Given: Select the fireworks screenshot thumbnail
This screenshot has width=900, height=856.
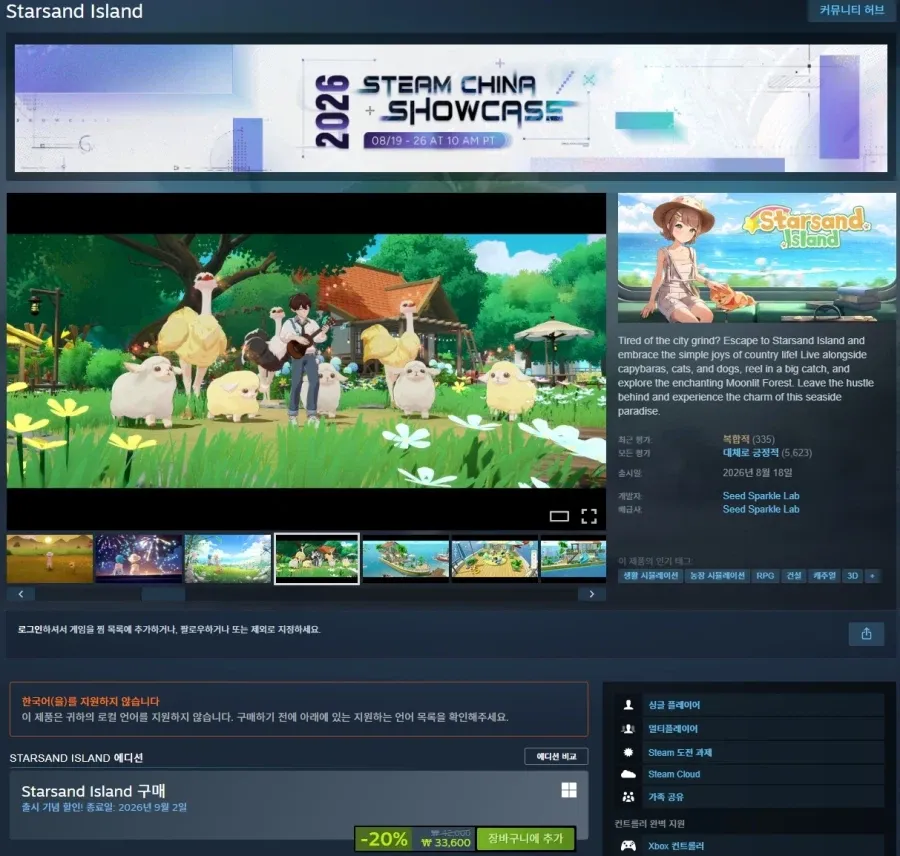Looking at the screenshot, I should [139, 559].
